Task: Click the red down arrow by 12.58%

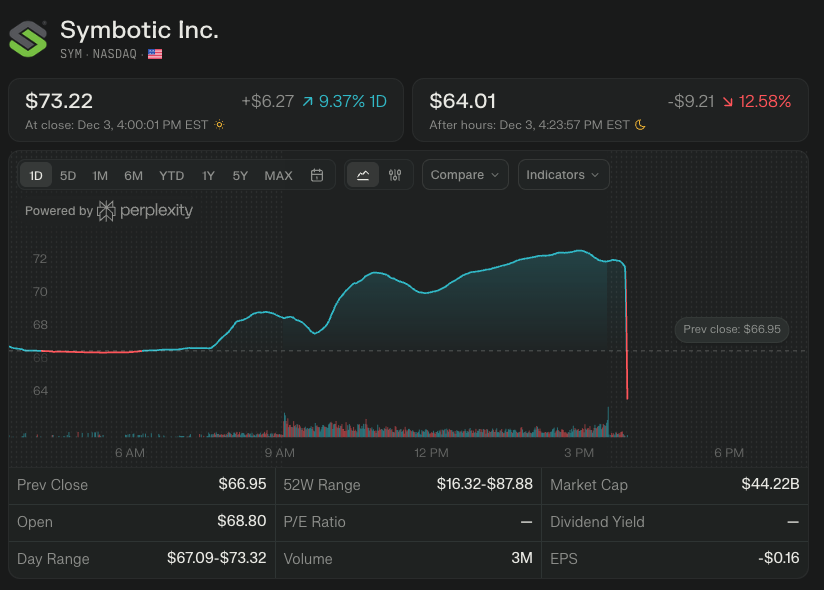Action: coord(727,102)
